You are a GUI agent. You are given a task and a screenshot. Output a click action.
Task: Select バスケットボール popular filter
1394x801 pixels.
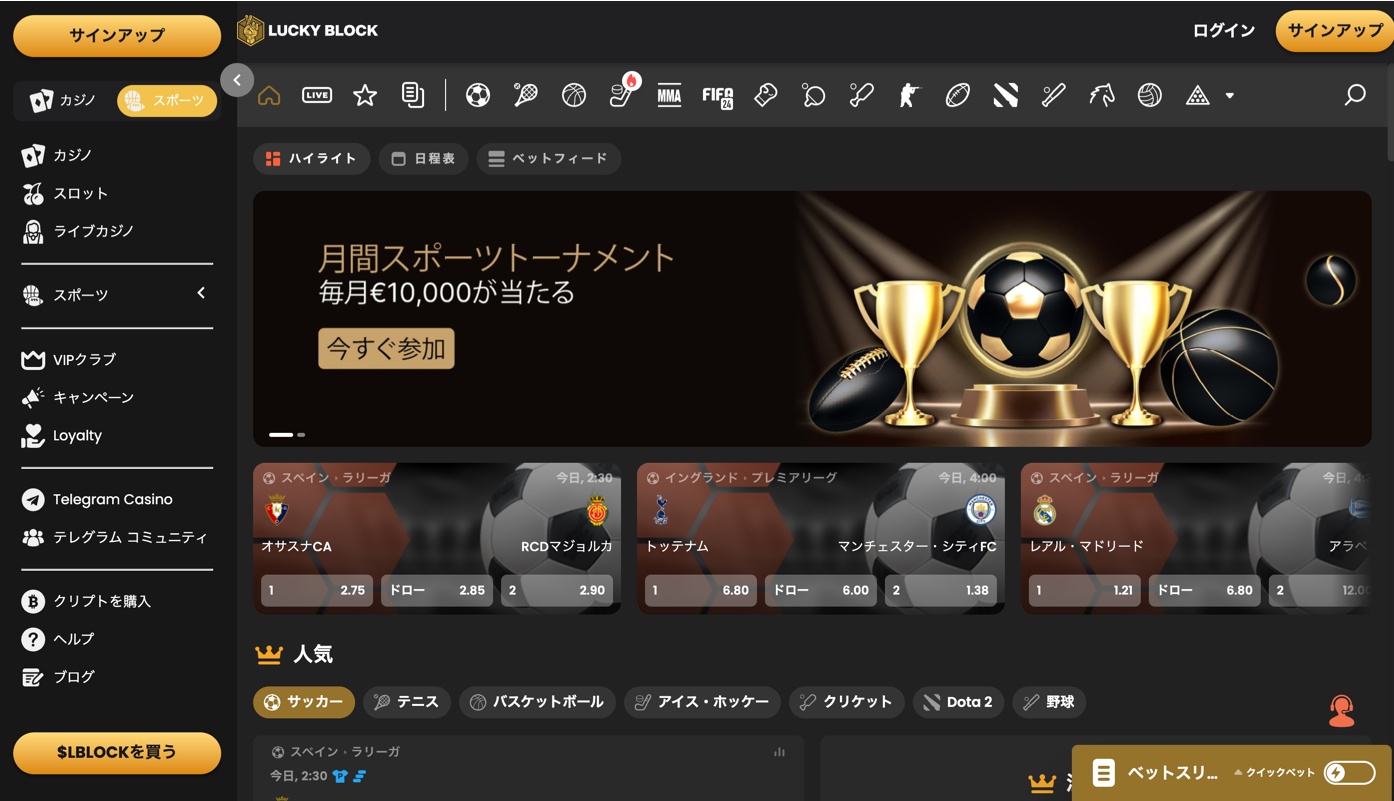pyautogui.click(x=537, y=702)
